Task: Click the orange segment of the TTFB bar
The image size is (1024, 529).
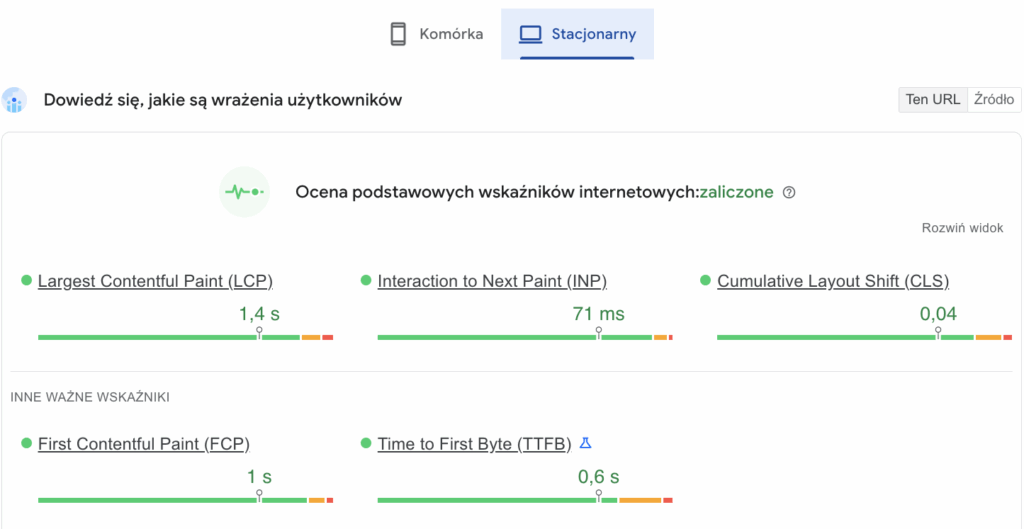Action: 640,500
